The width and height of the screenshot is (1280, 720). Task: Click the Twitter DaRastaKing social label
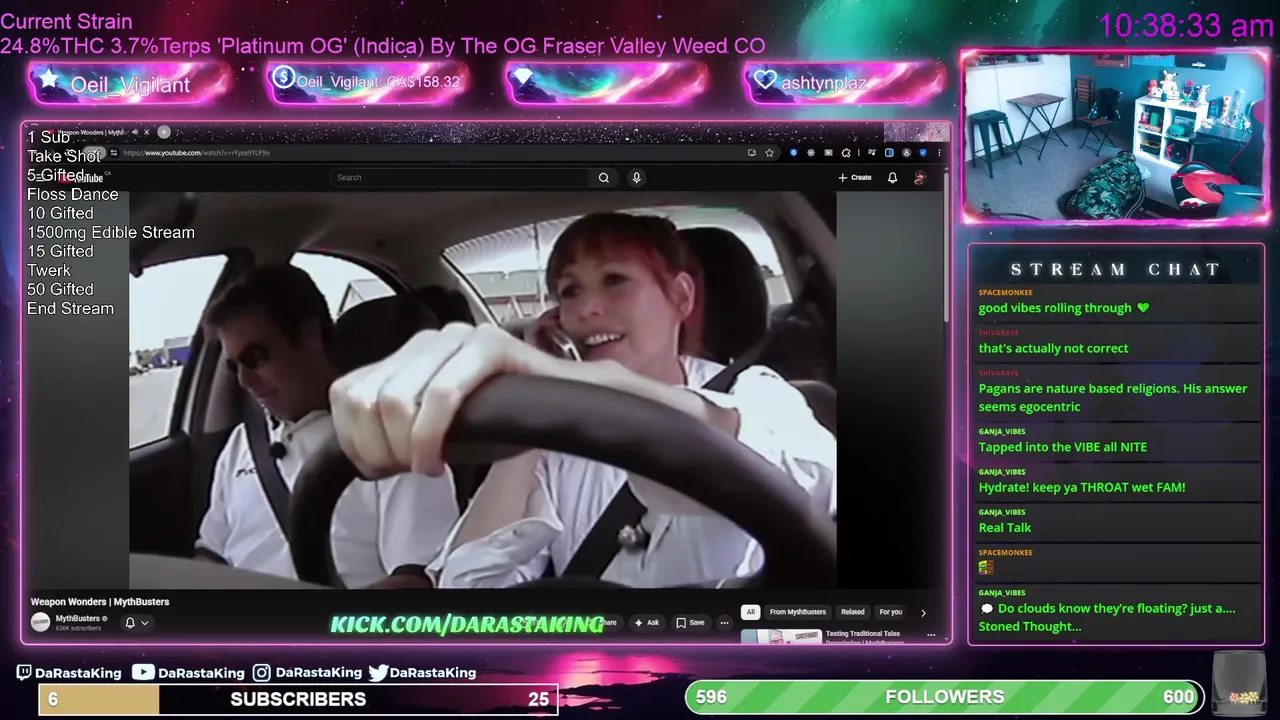(422, 673)
